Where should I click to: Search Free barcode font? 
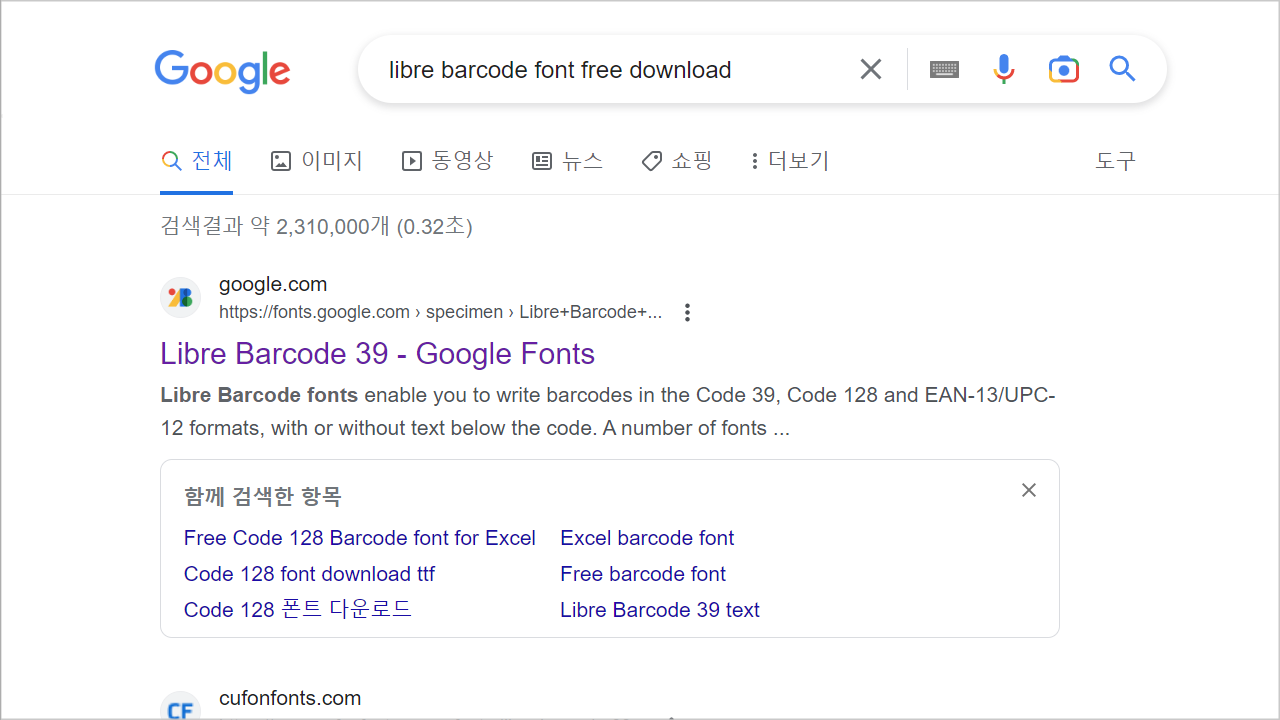[643, 574]
